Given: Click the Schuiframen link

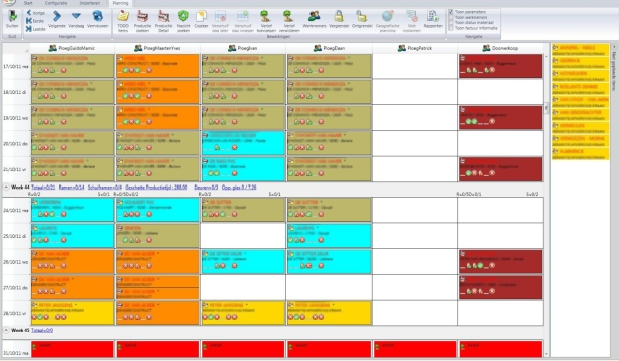Looking at the screenshot, I should tap(105, 187).
